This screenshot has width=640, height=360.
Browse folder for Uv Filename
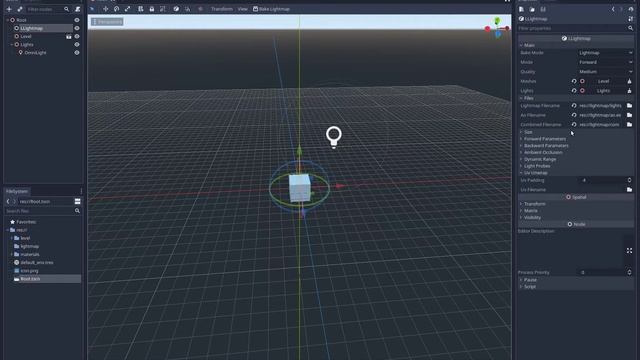pyautogui.click(x=629, y=189)
